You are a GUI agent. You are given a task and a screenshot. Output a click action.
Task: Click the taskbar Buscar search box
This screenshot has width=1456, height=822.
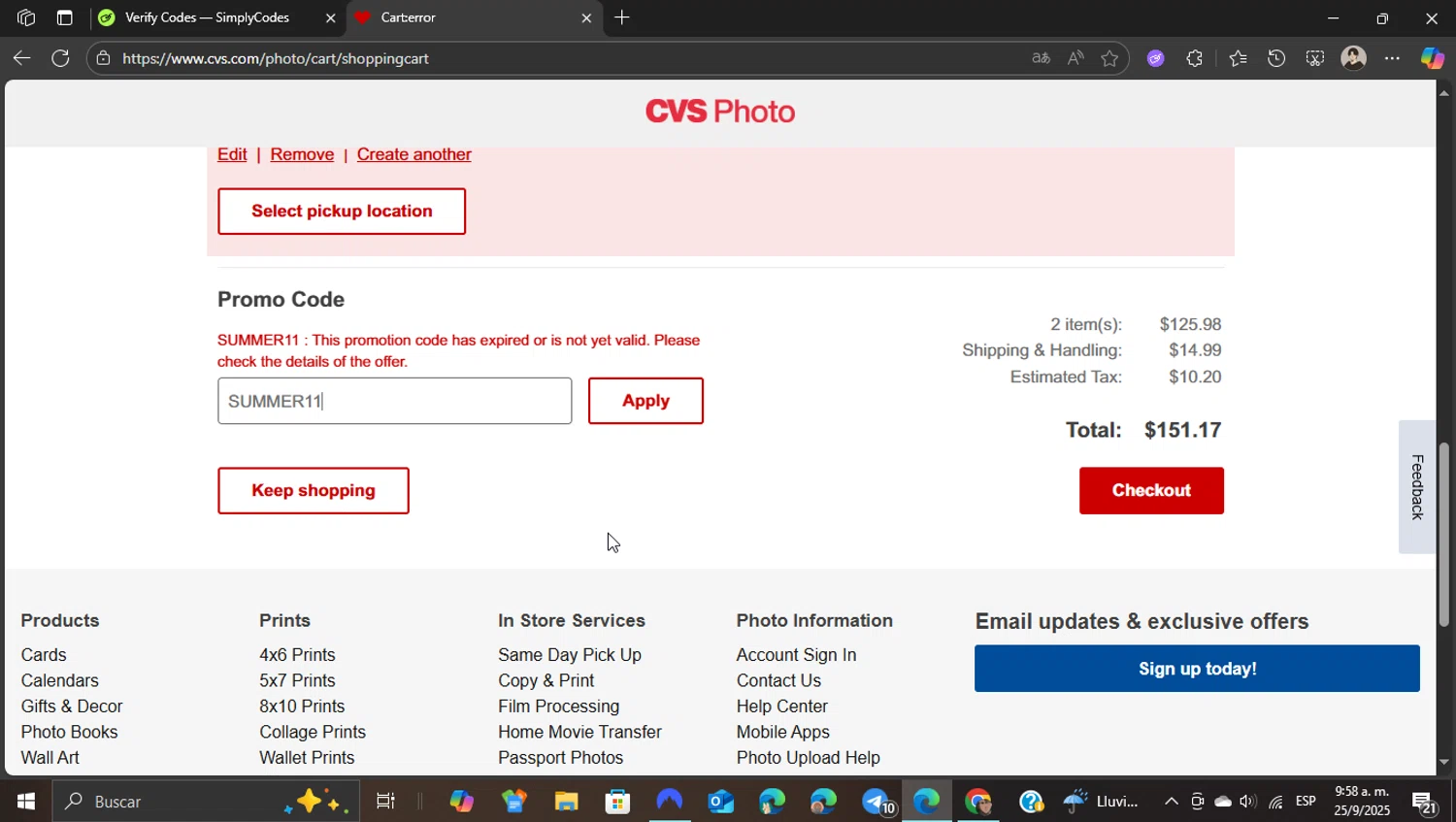[206, 802]
